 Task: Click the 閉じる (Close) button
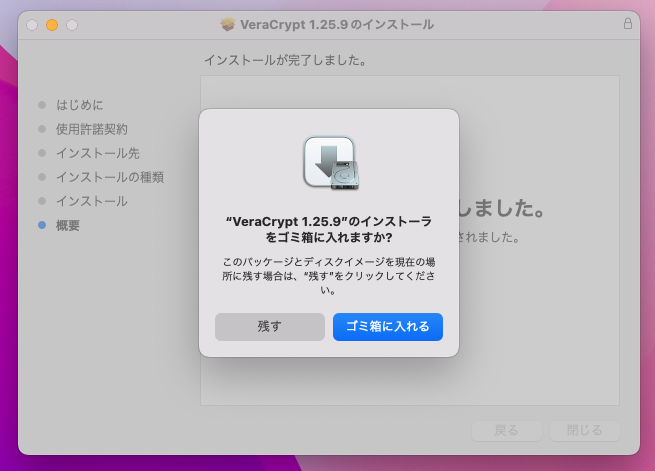click(584, 430)
